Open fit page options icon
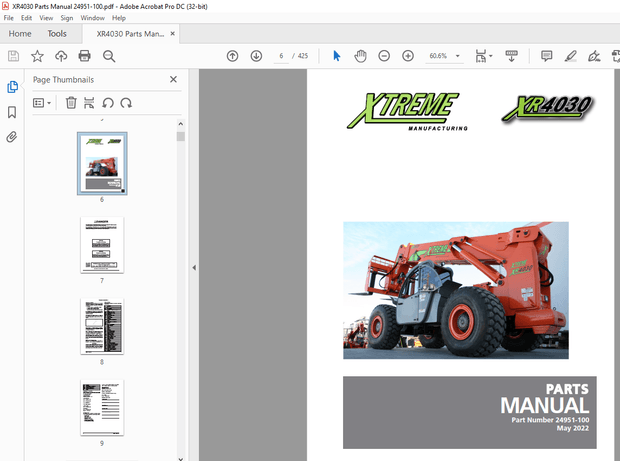620x461 pixels. (x=483, y=56)
